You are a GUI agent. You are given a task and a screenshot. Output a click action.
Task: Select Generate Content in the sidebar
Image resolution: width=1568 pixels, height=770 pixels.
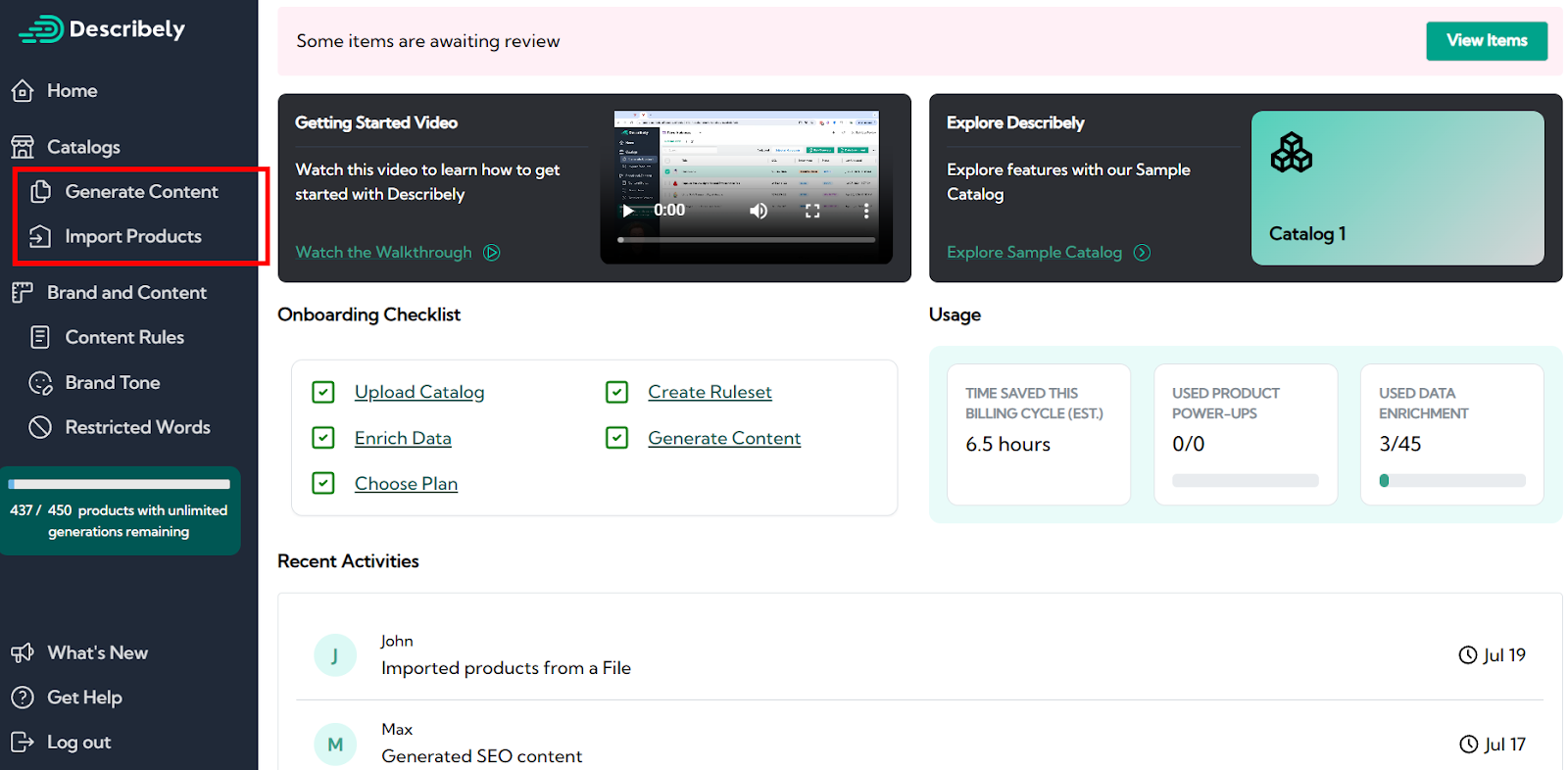click(141, 192)
